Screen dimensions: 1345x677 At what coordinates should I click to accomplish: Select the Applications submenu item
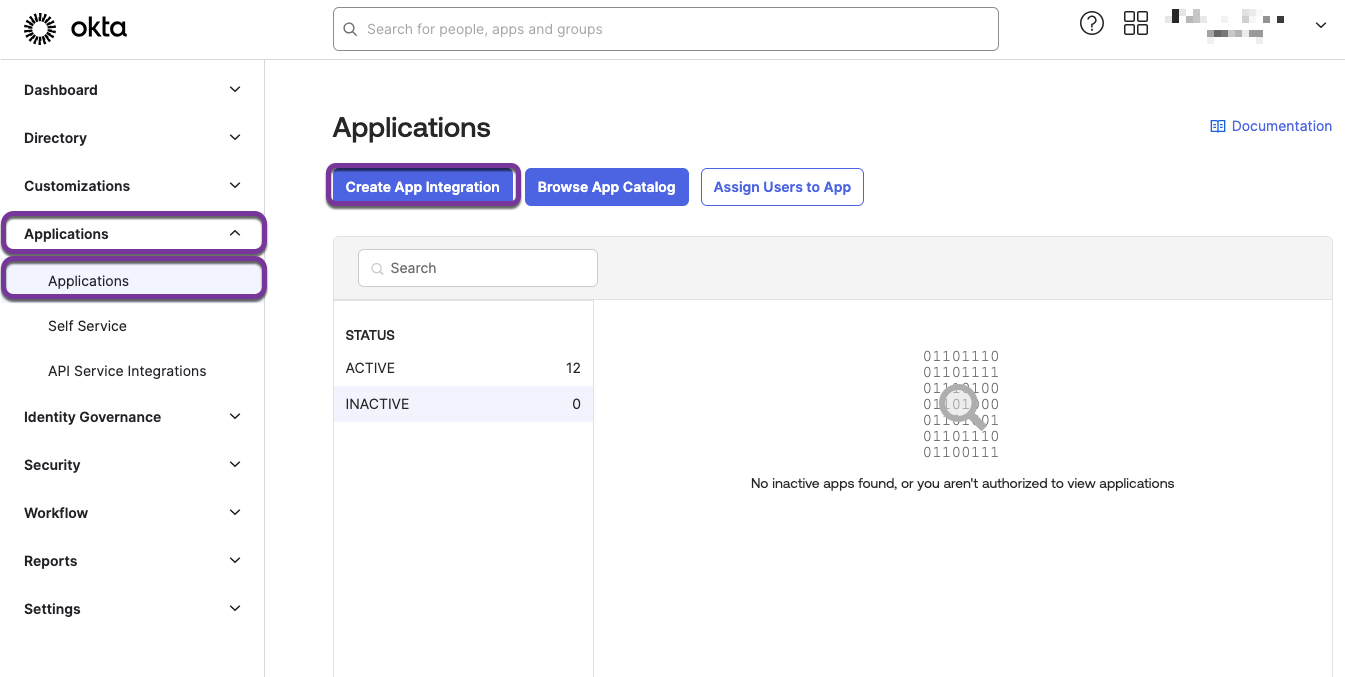click(88, 281)
